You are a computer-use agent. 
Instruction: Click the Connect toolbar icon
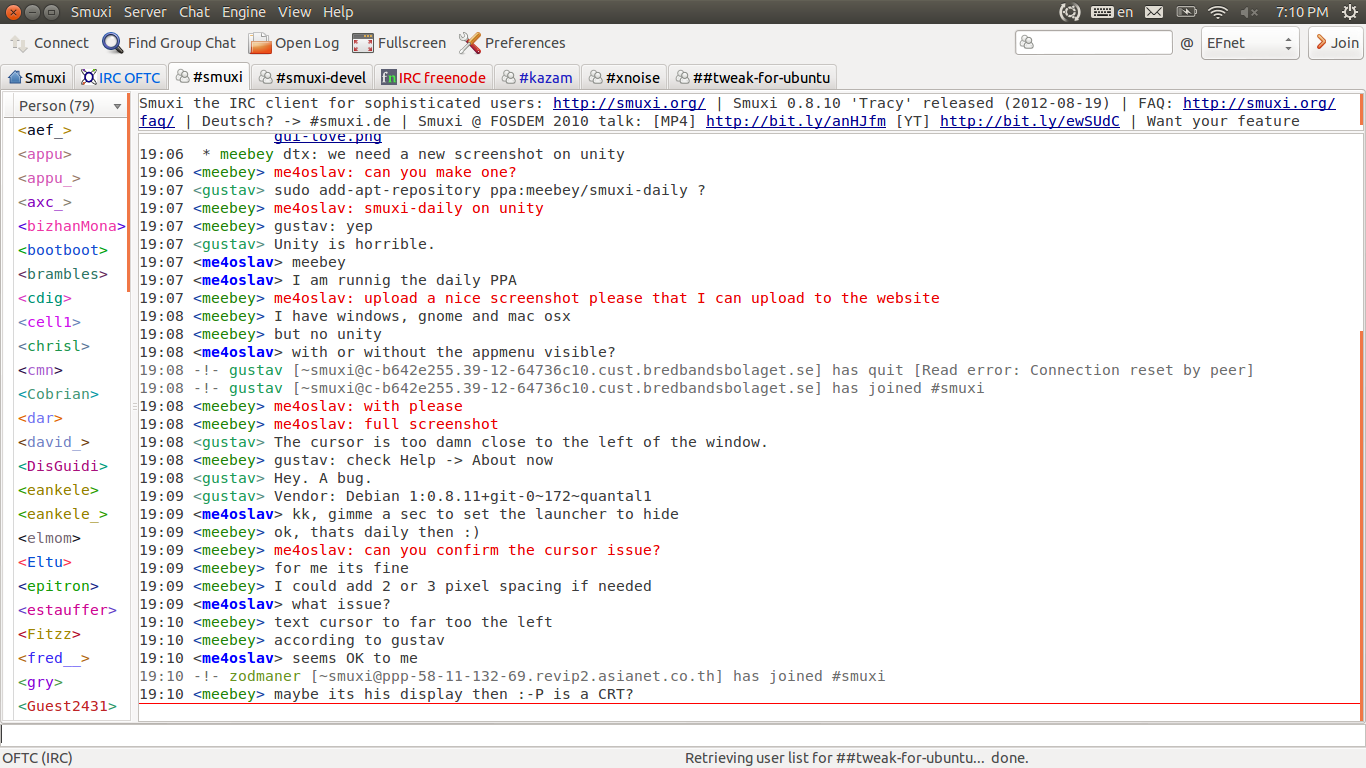click(20, 43)
